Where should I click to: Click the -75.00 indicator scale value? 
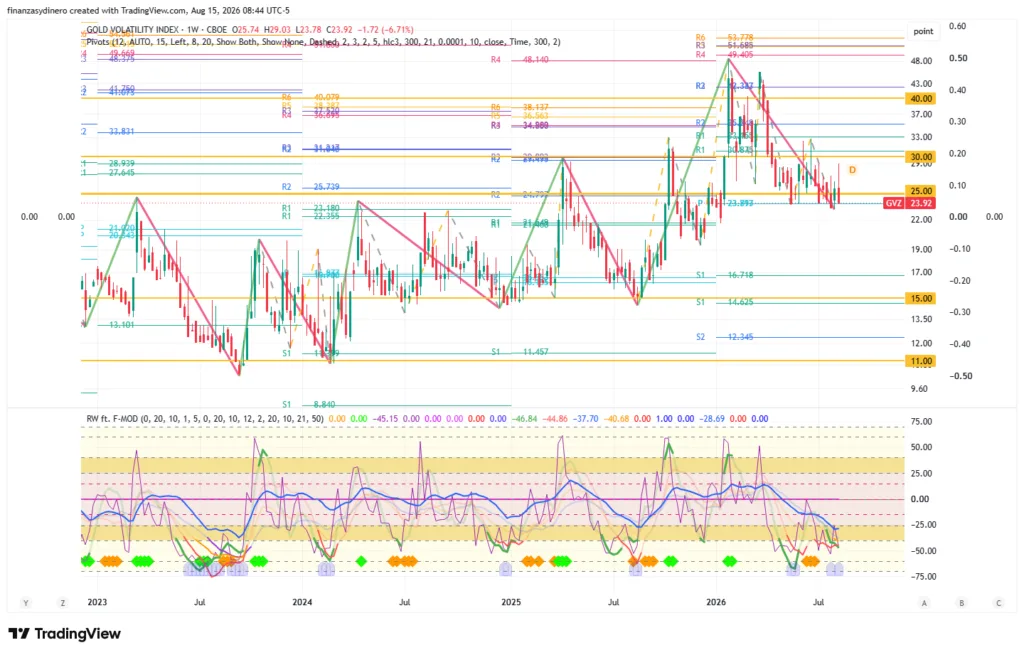click(x=923, y=576)
